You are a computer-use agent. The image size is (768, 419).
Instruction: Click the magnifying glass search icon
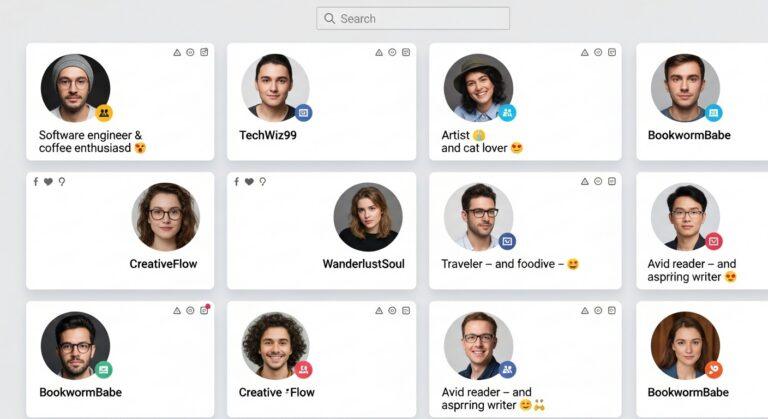330,19
